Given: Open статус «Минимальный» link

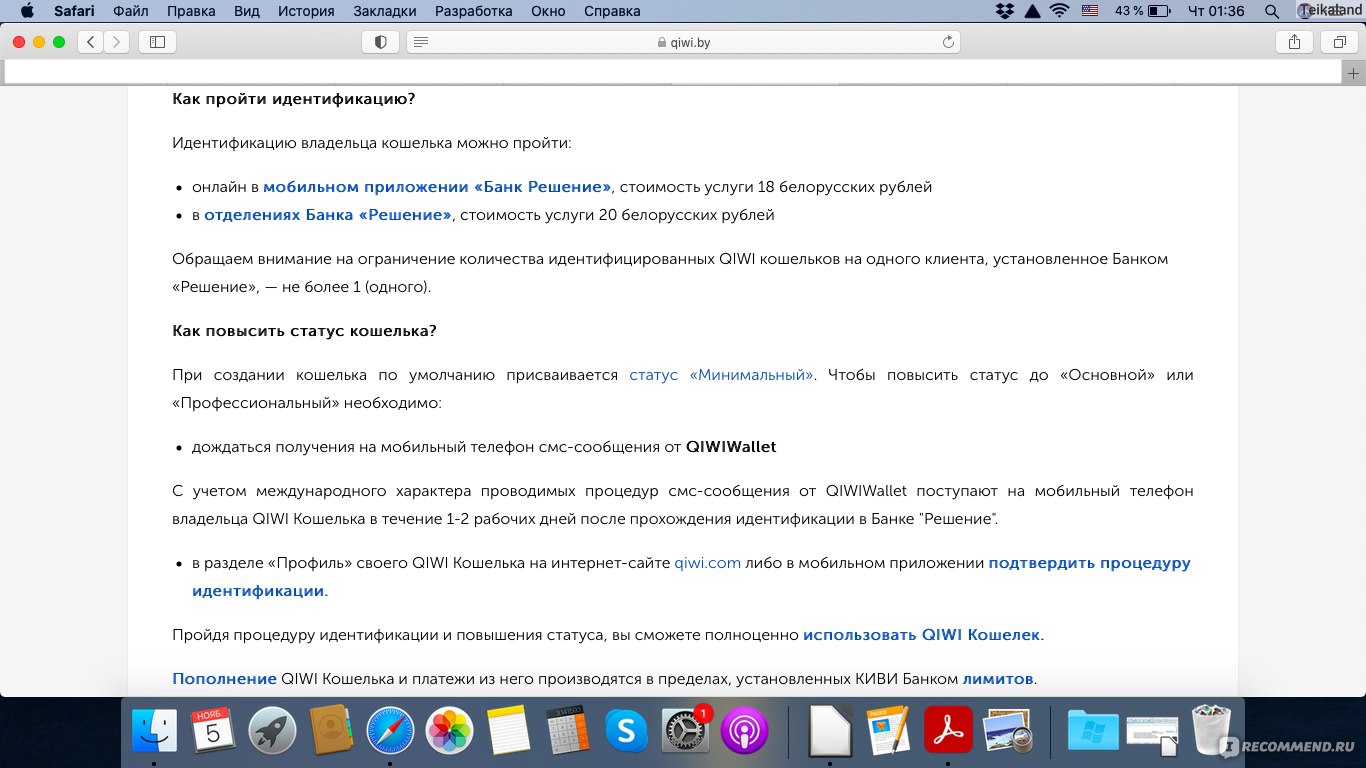Looking at the screenshot, I should click(x=721, y=375).
